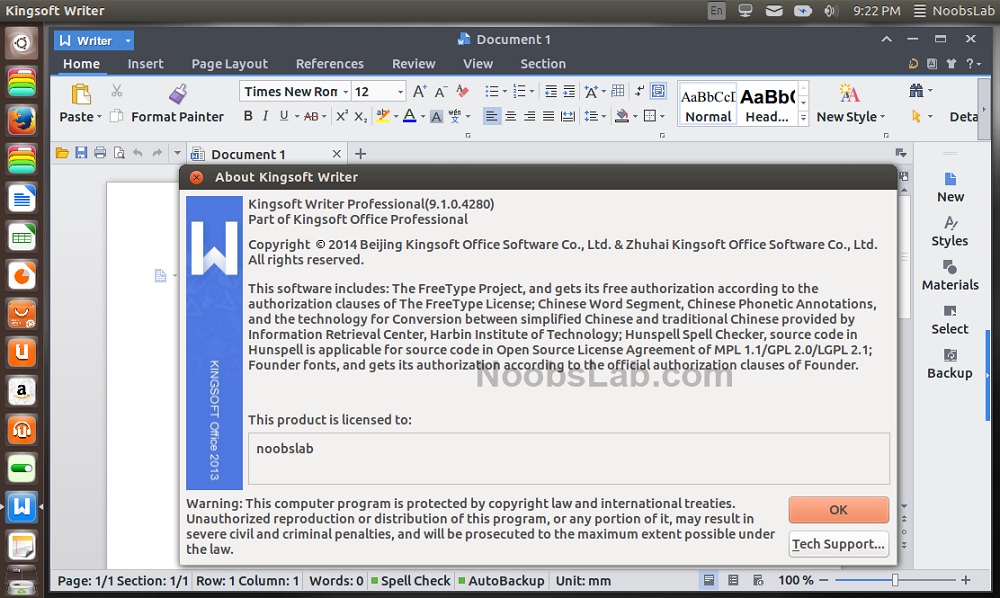The width and height of the screenshot is (1000, 598).
Task: Click the Cut scissors icon
Action: click(116, 91)
